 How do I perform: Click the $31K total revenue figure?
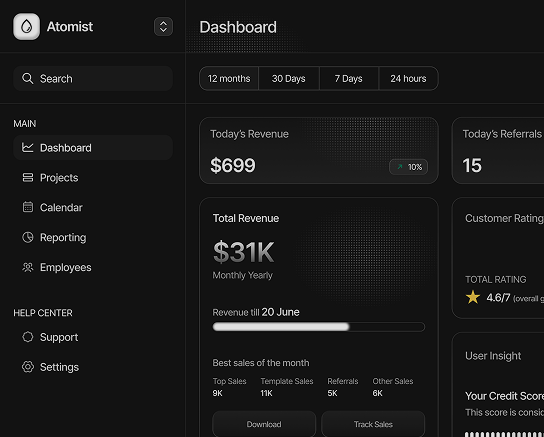pyautogui.click(x=244, y=252)
